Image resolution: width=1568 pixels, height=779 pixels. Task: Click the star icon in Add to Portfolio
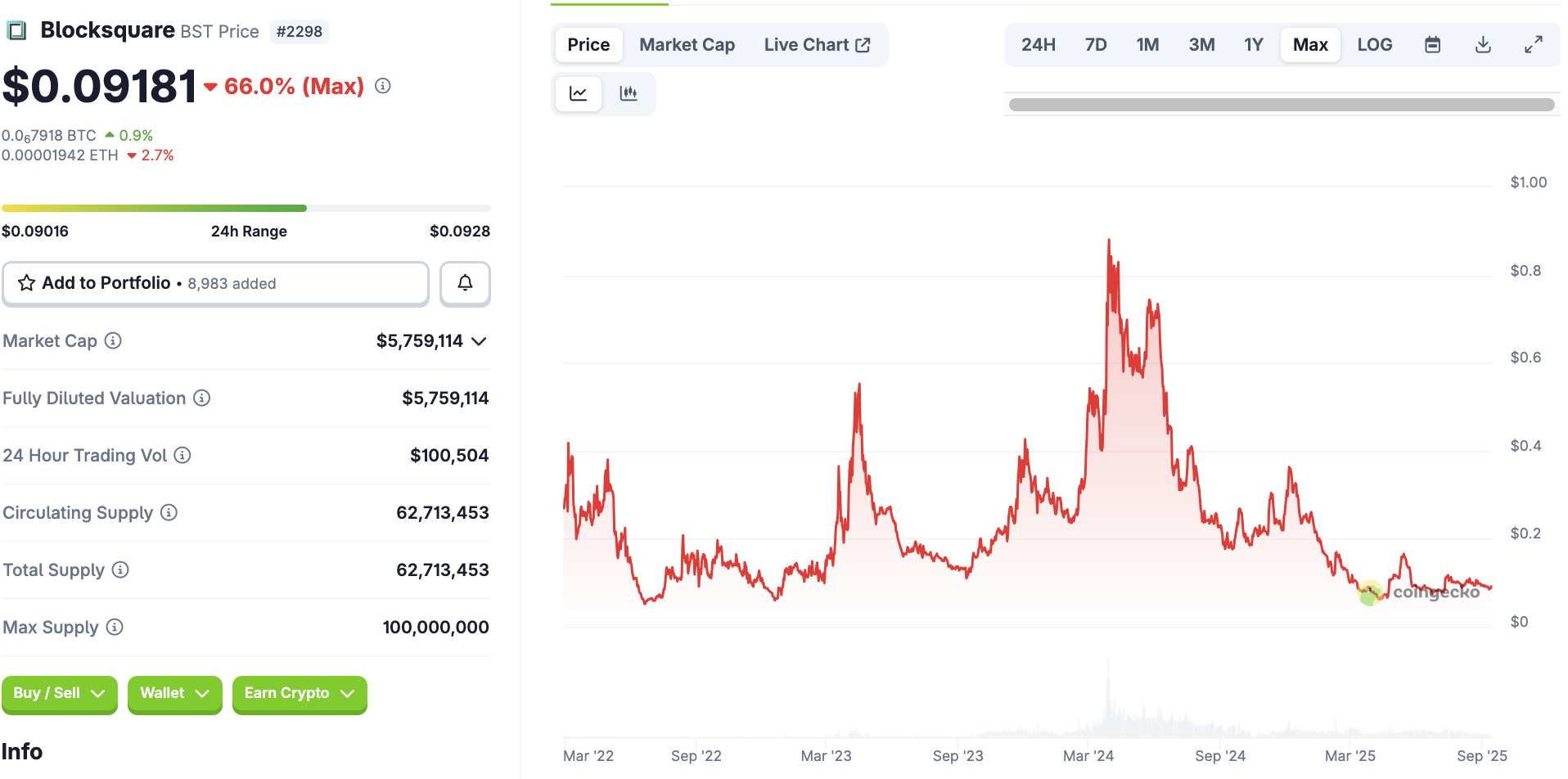coord(26,283)
